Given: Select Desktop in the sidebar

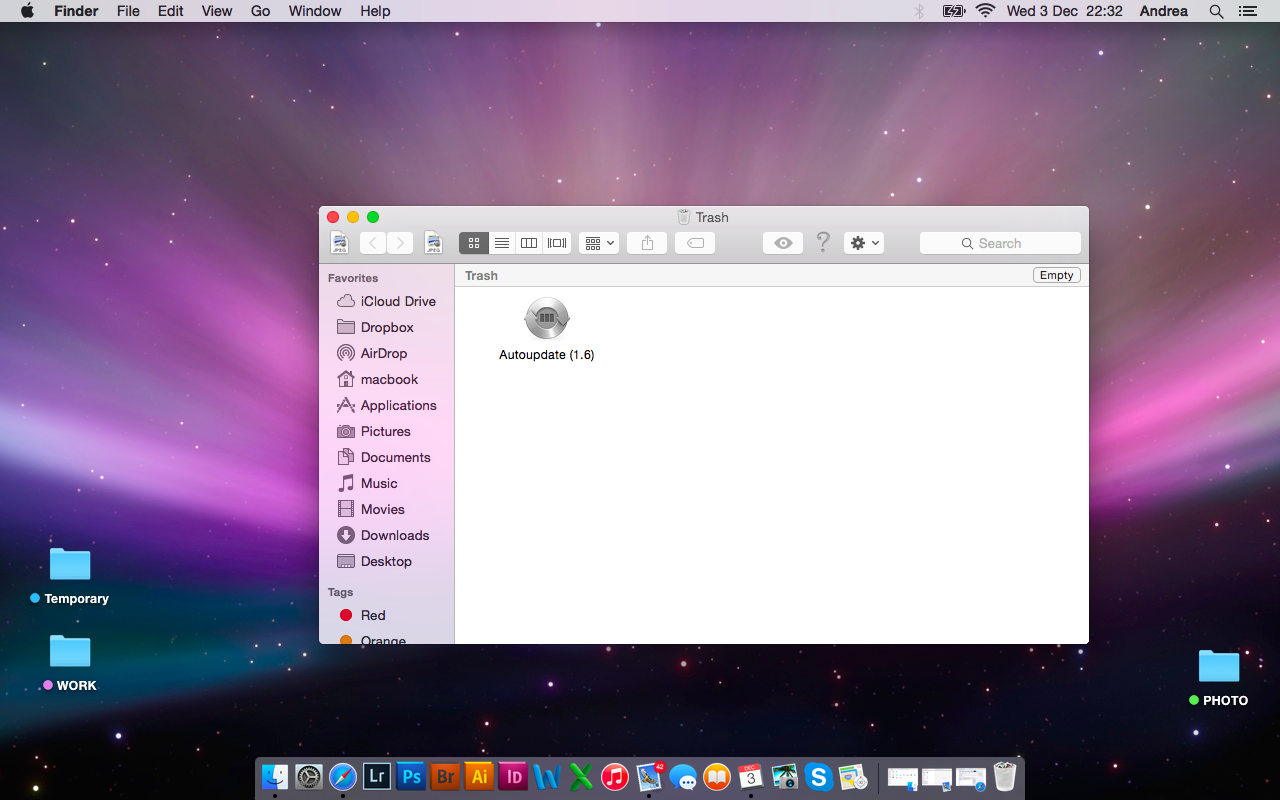Looking at the screenshot, I should coord(387,561).
